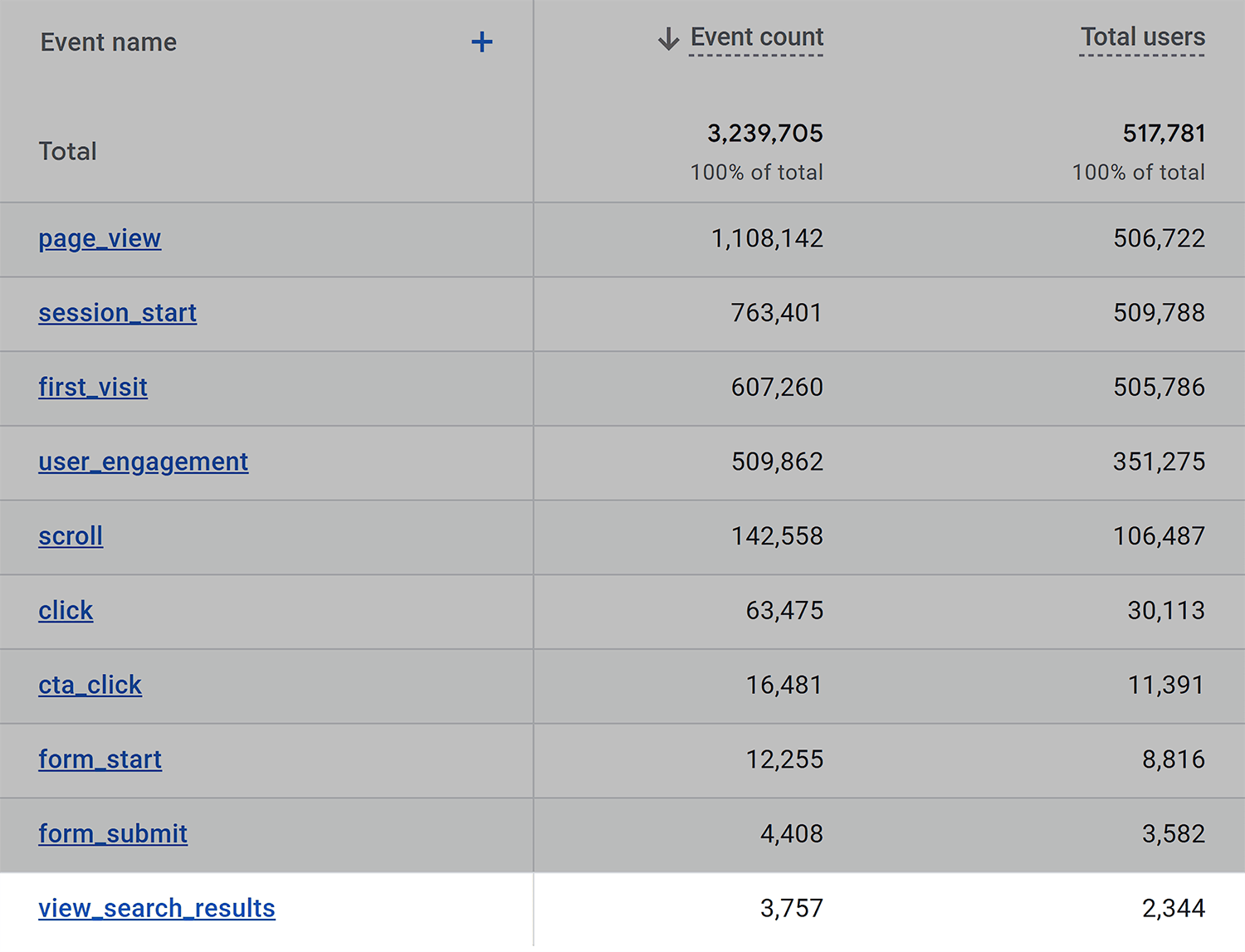Open the user_engagement event link

(144, 462)
